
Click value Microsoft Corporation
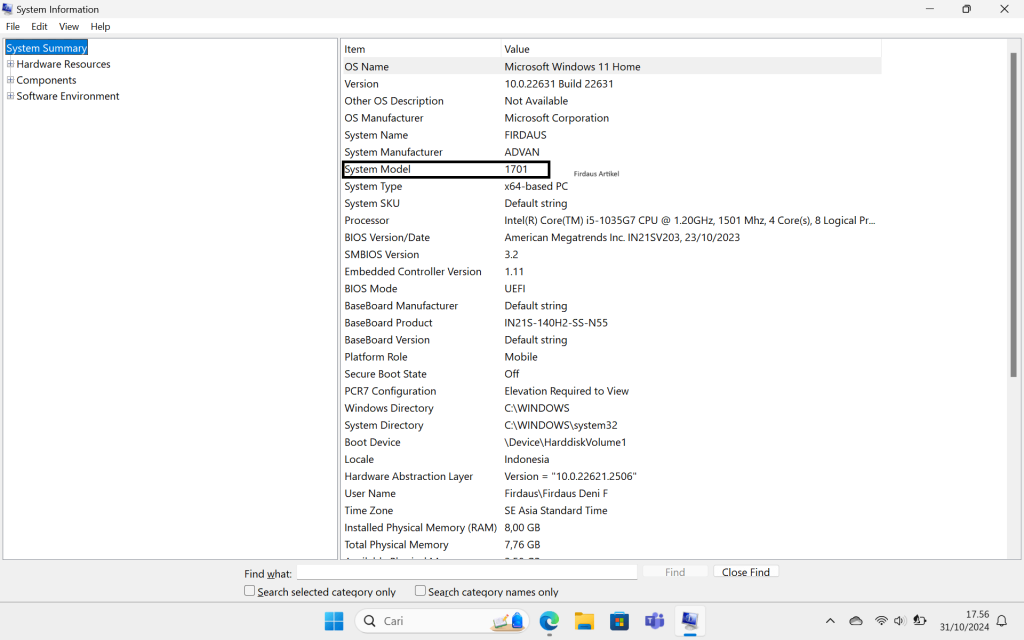(x=556, y=118)
